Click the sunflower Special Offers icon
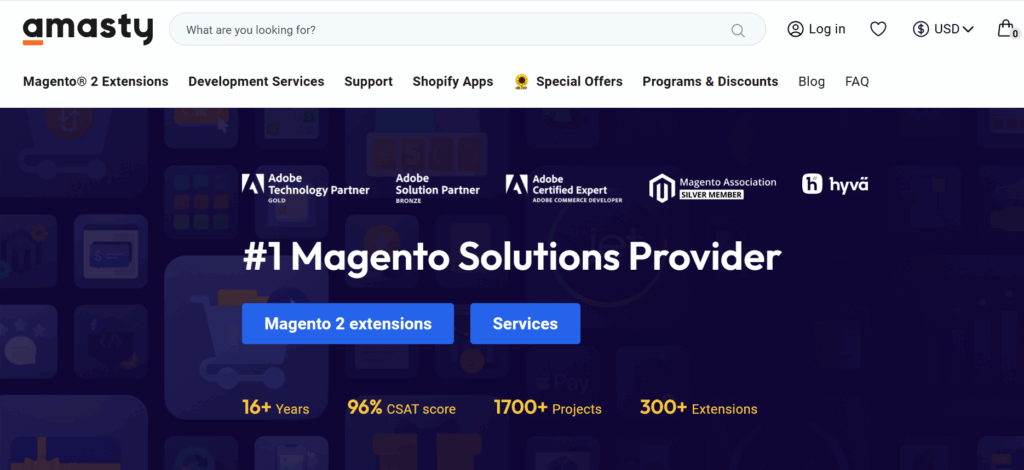 tap(521, 82)
